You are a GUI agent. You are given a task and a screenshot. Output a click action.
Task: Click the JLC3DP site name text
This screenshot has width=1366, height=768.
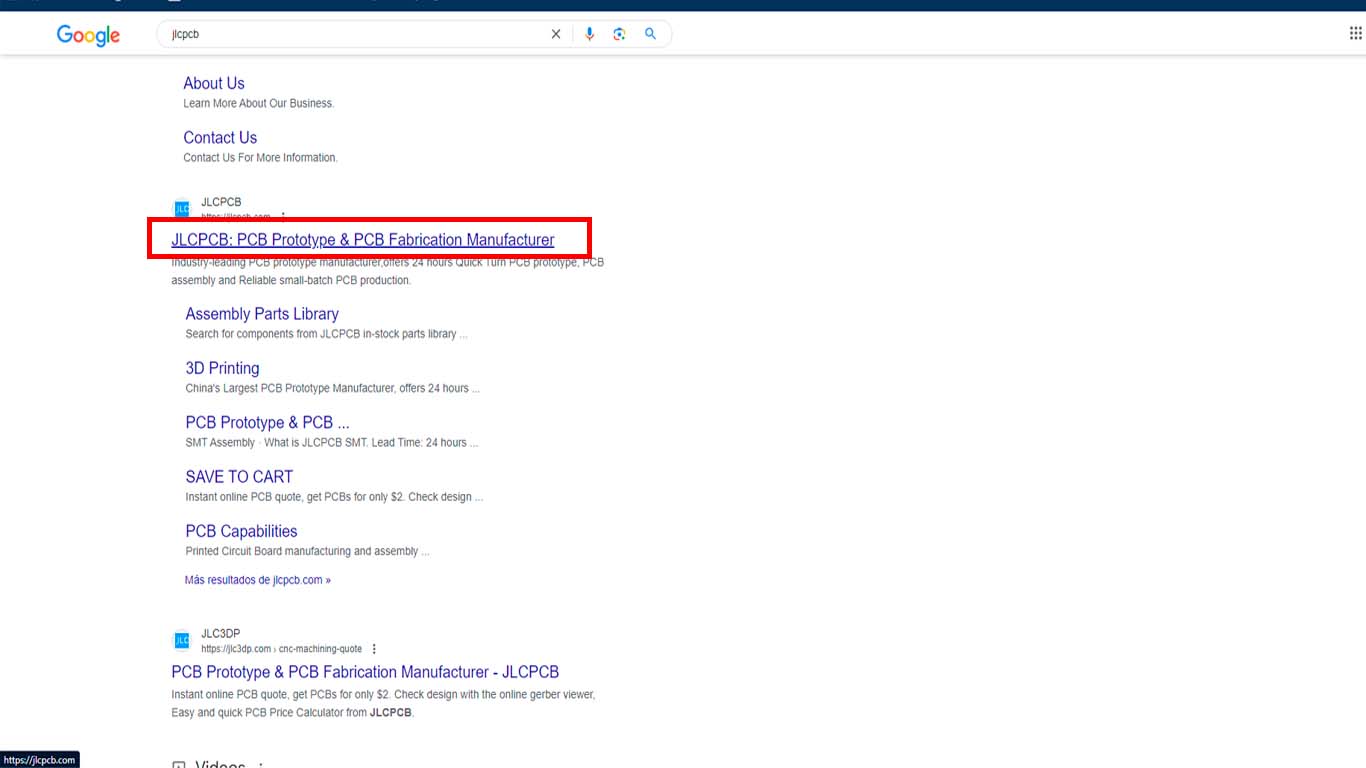(220, 634)
